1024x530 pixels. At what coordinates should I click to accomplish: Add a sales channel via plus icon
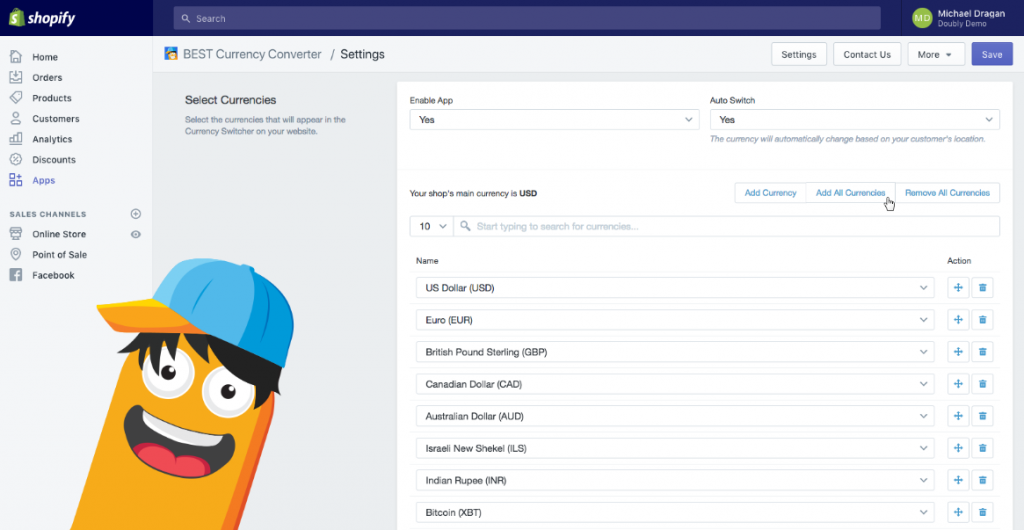136,213
